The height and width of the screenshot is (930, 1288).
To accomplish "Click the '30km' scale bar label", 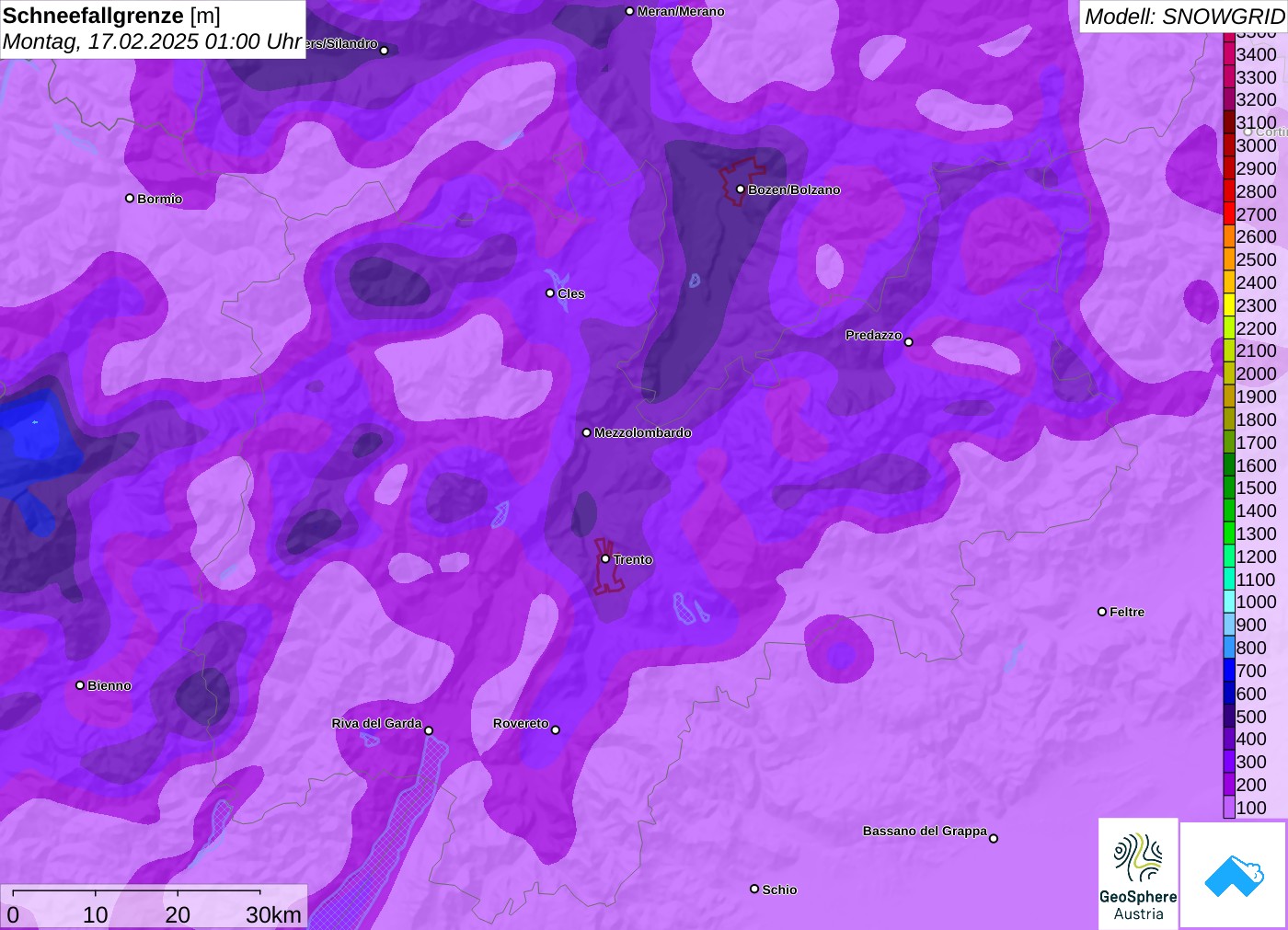I will click(273, 914).
